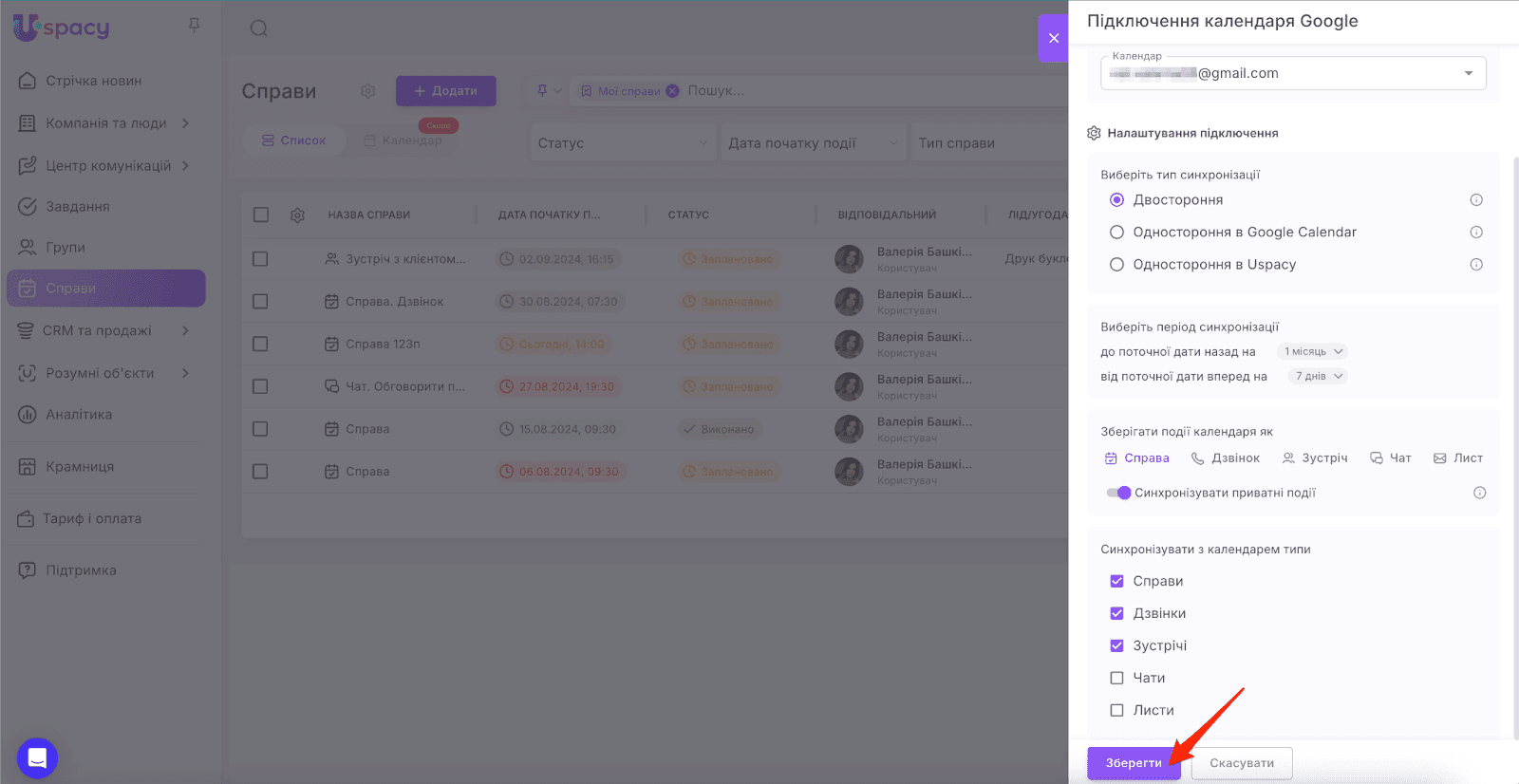Pin the sidebar with the pin icon

click(x=195, y=26)
